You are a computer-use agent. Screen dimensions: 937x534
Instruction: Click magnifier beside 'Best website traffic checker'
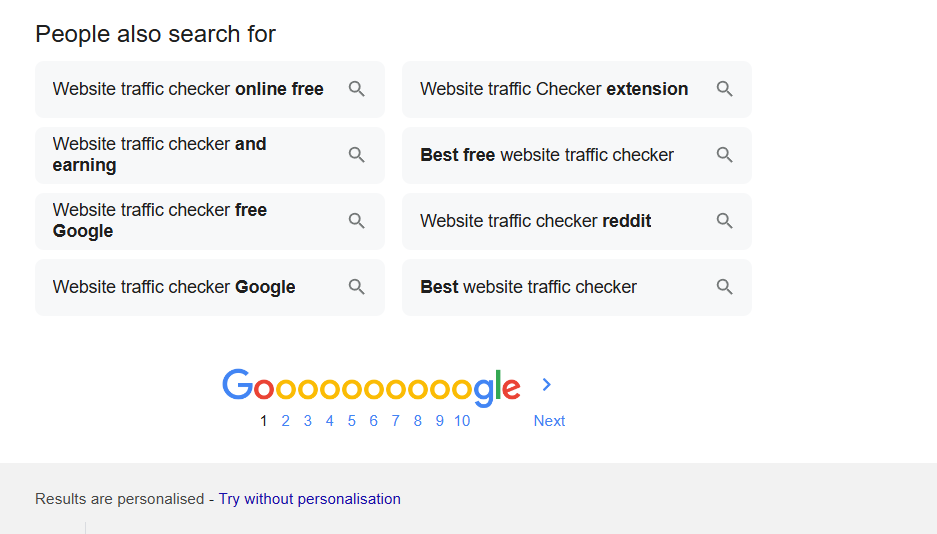click(x=725, y=287)
